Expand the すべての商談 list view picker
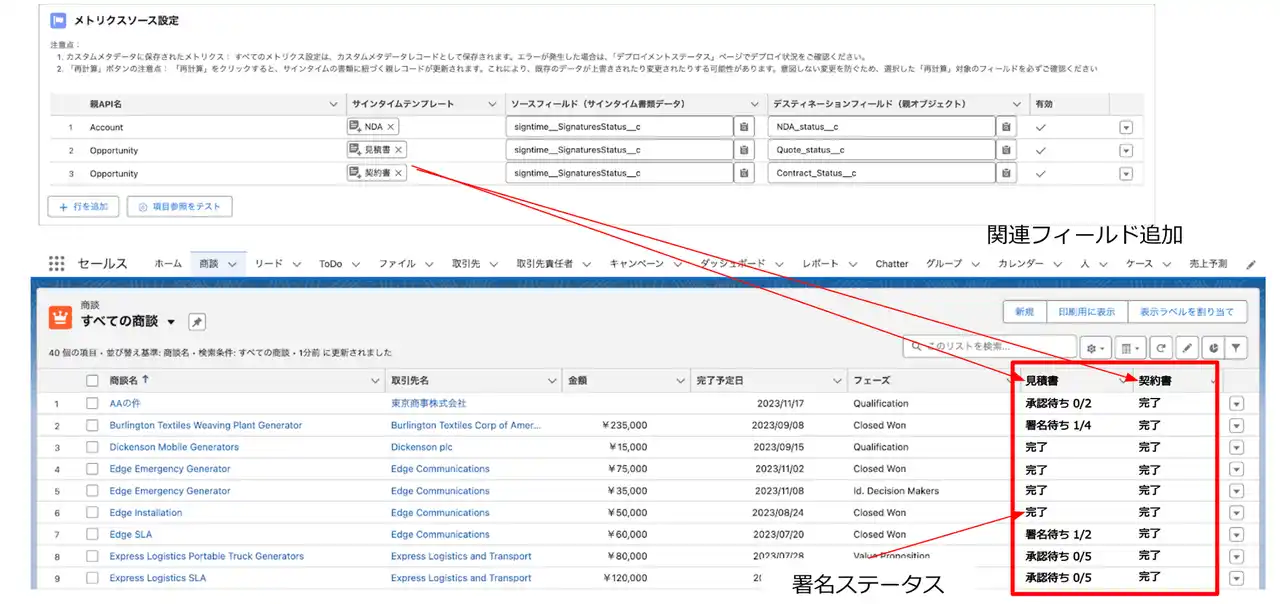Viewport: 1280px width, 604px height. pyautogui.click(x=171, y=322)
